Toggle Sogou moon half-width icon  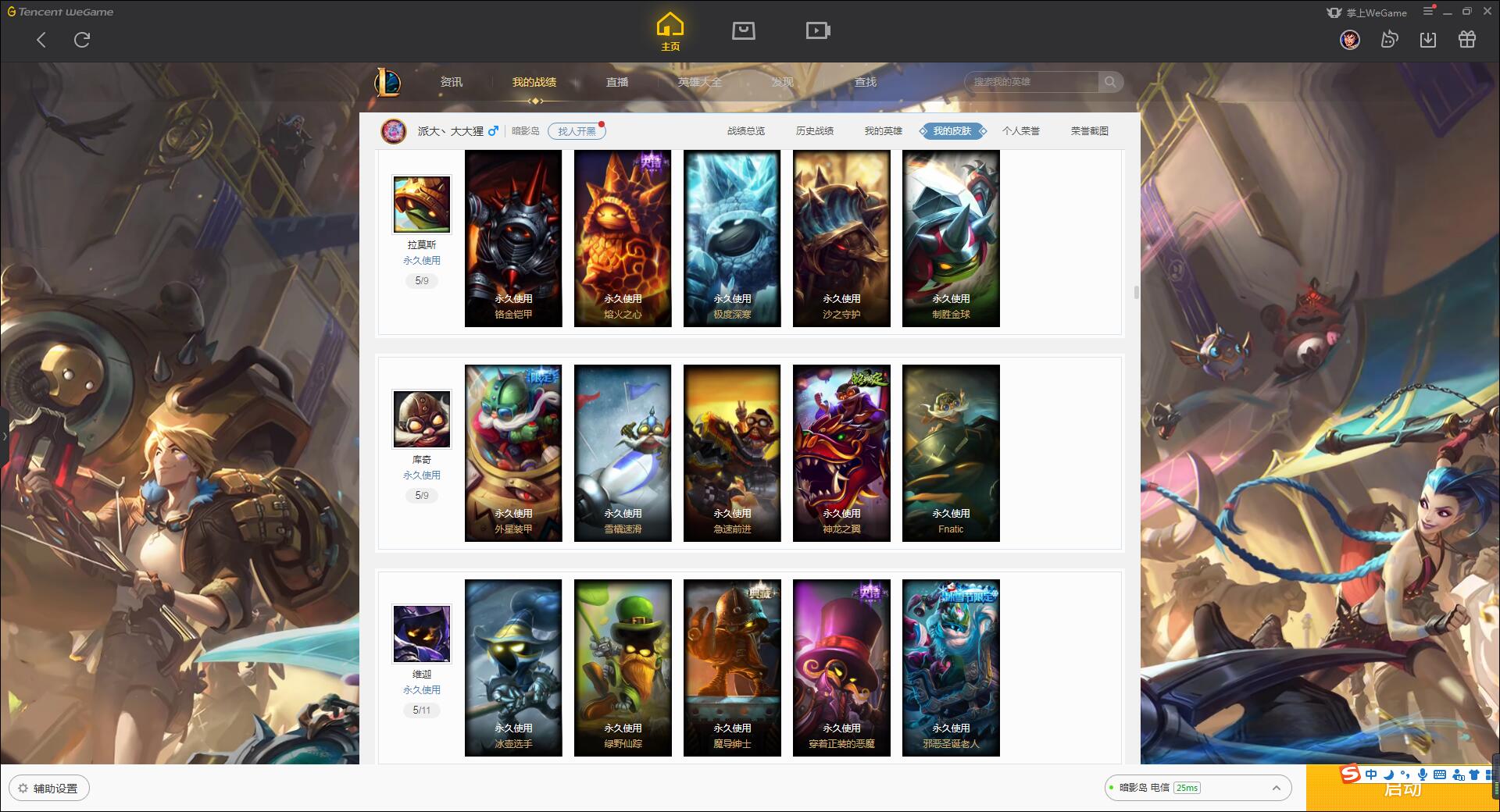(1388, 775)
